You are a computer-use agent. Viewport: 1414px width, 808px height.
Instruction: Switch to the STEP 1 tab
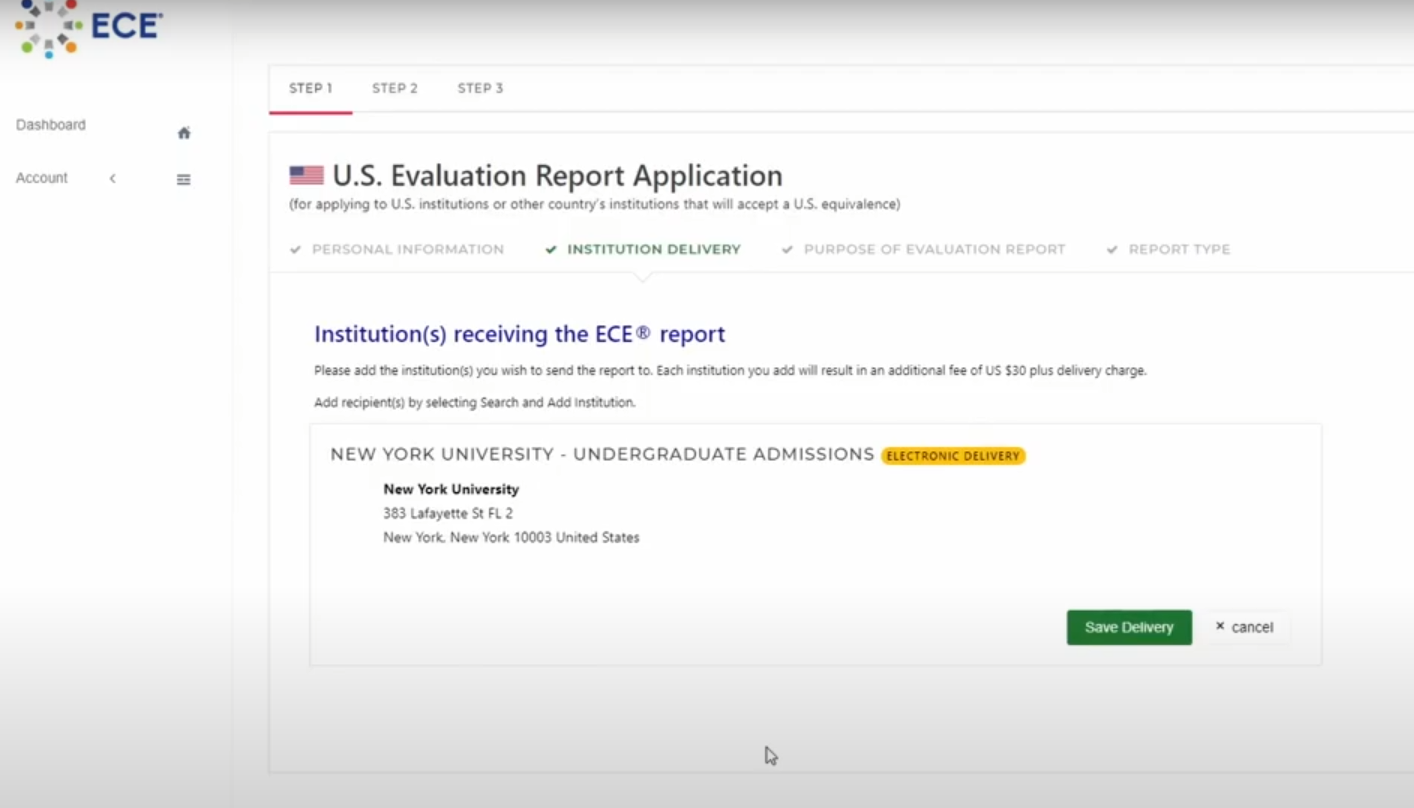tap(311, 88)
